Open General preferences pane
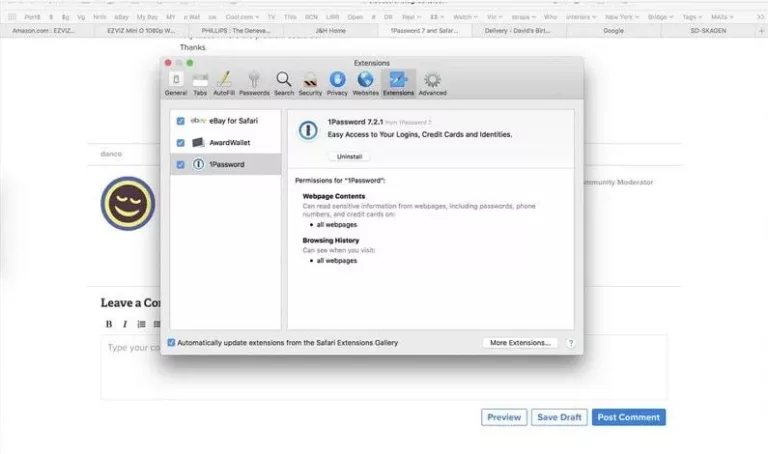 (176, 83)
